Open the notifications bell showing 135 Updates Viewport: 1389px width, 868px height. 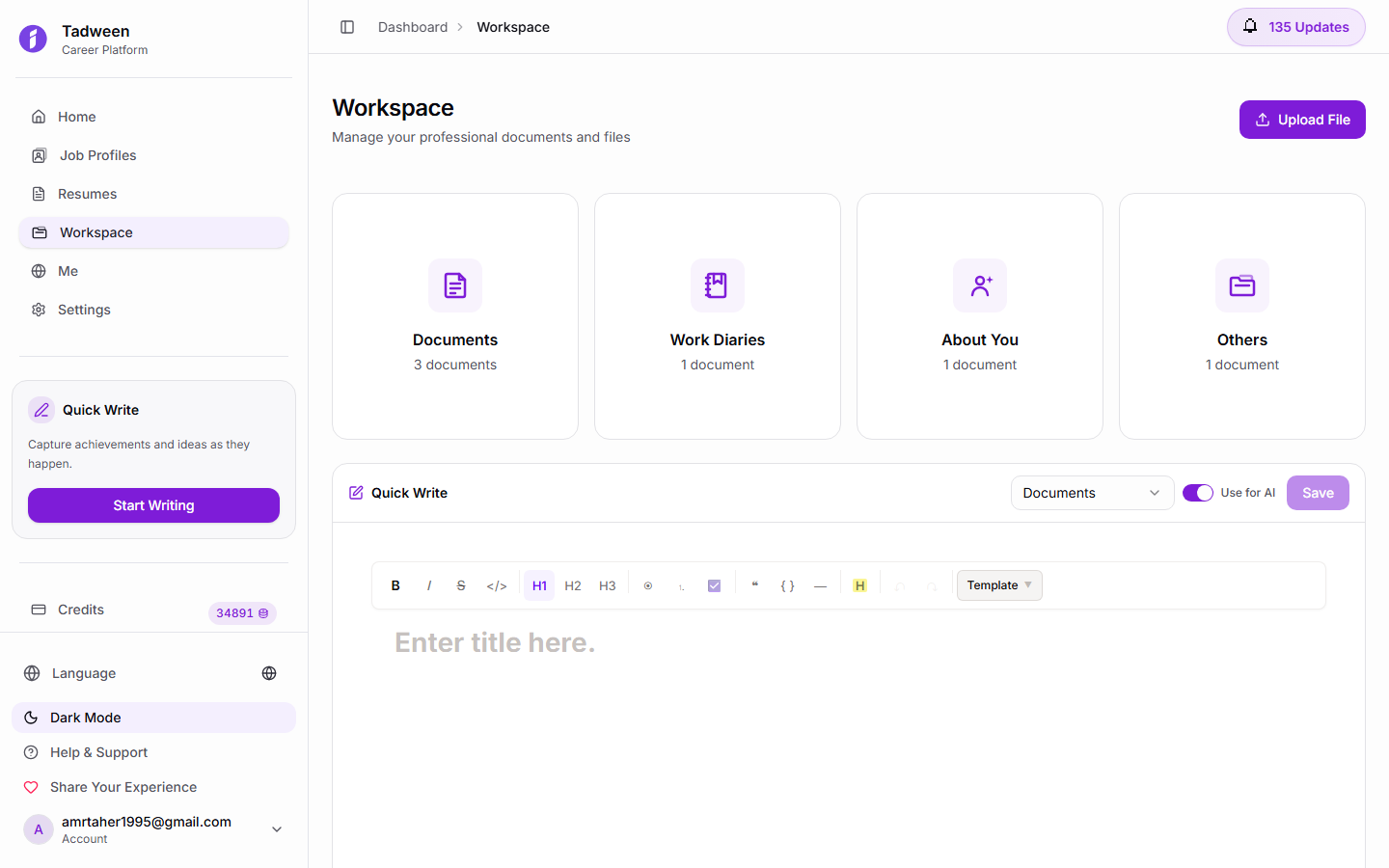tap(1295, 27)
